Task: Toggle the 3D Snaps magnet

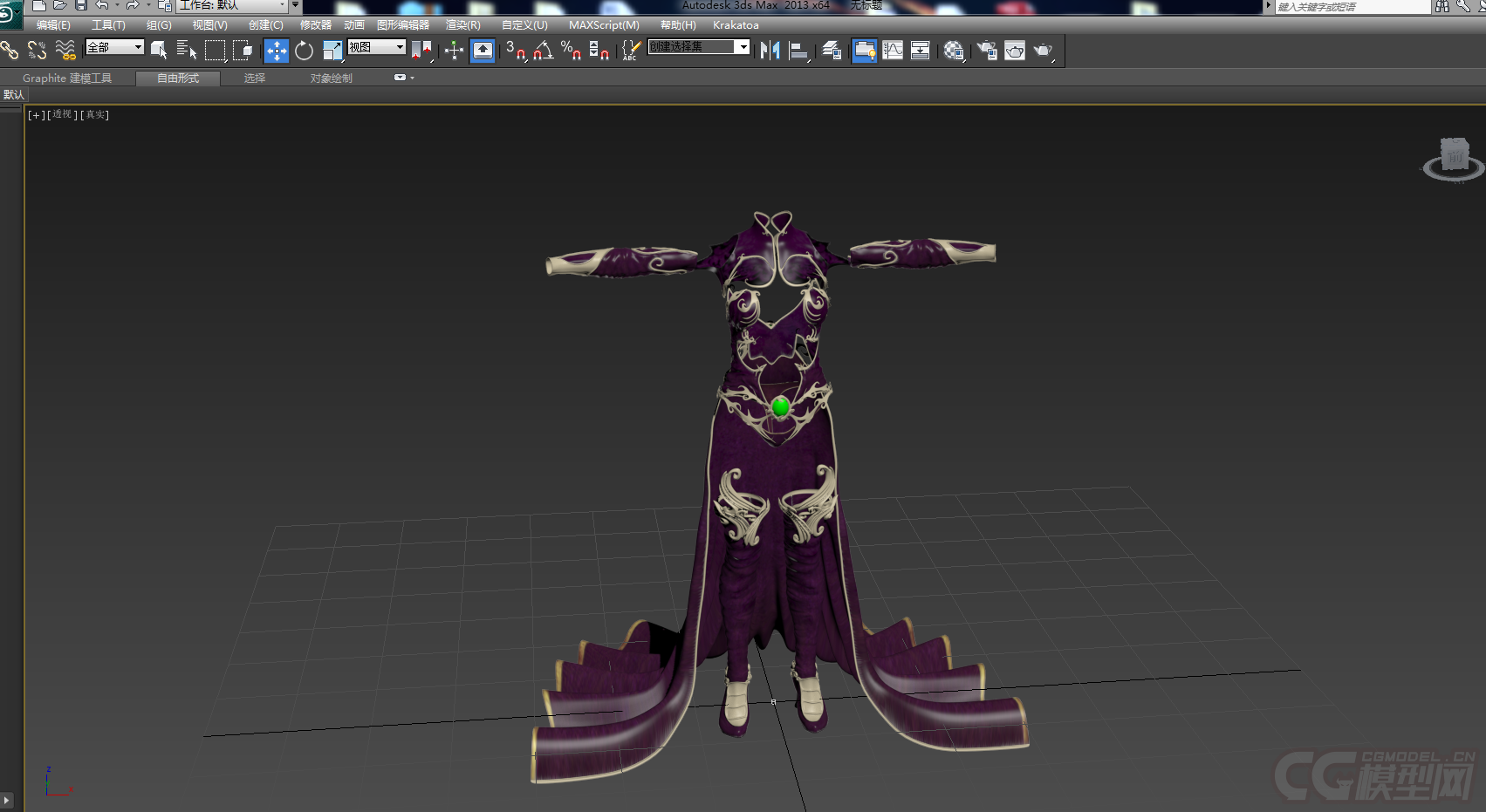Action: pos(516,51)
